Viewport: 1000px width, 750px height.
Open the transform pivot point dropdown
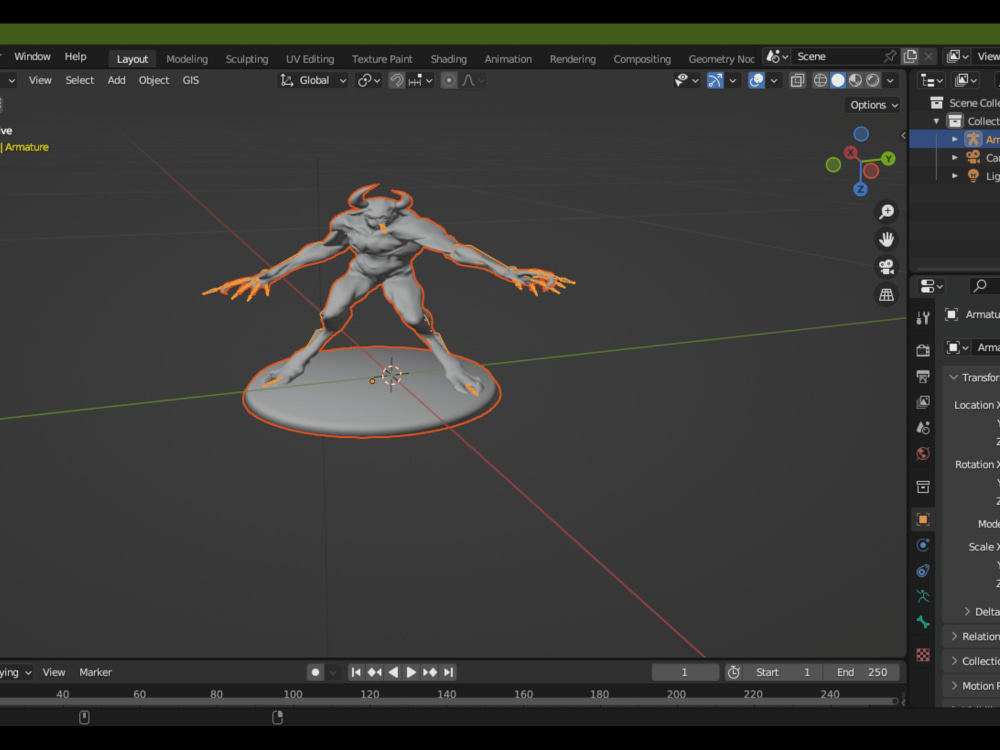369,80
